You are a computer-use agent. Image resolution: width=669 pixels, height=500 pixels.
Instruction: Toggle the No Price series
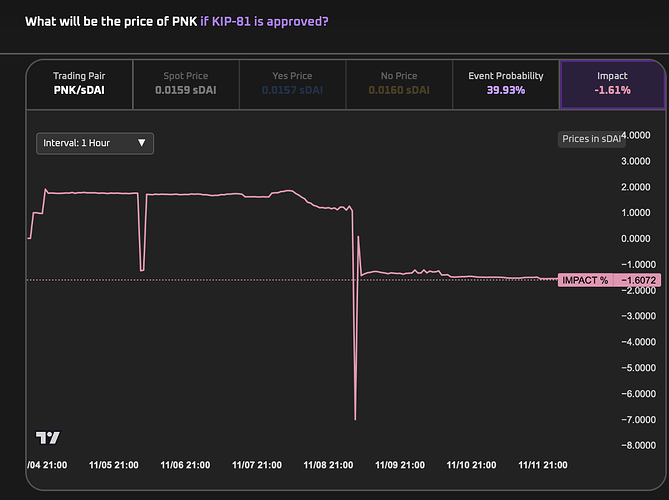click(398, 83)
